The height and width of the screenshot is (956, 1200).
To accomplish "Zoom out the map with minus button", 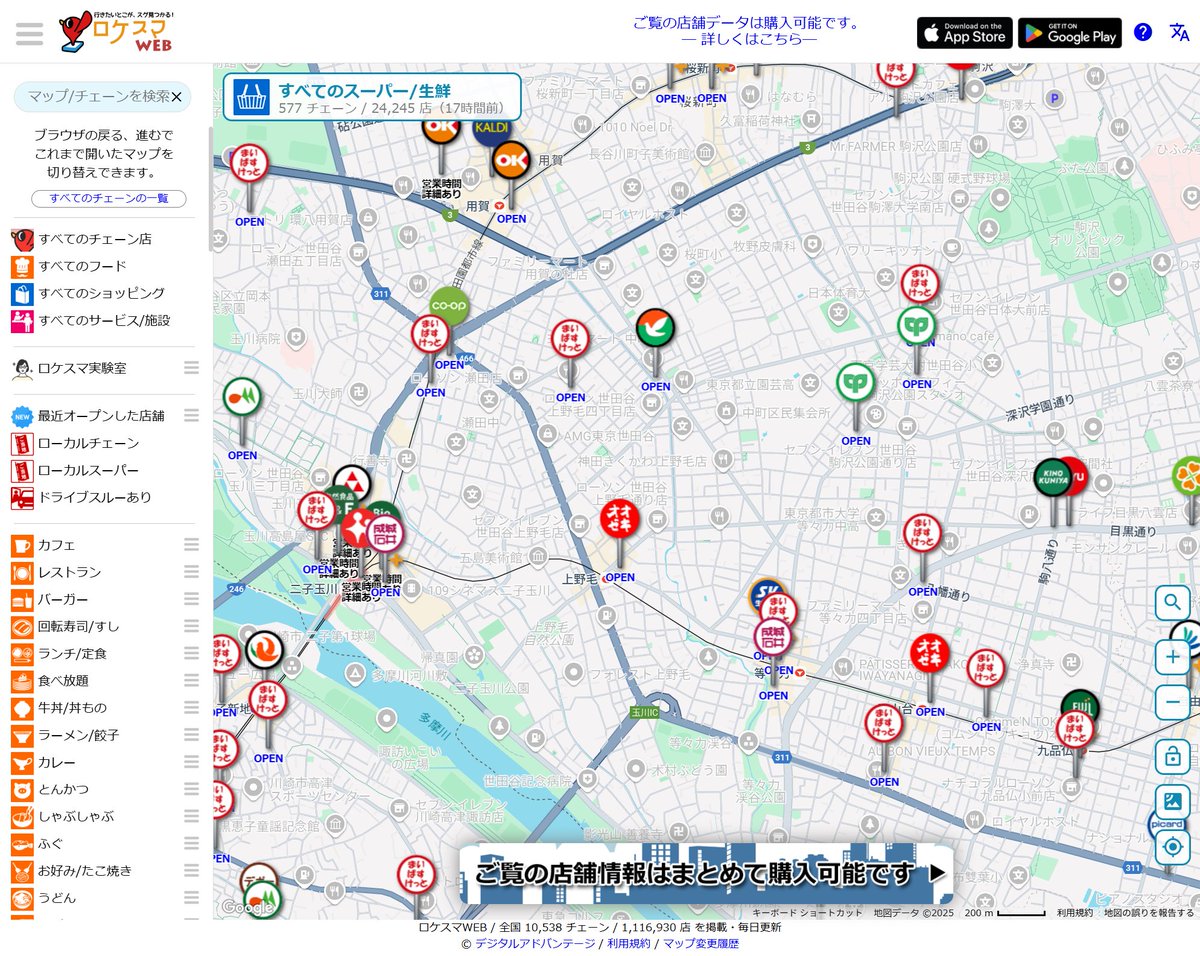I will 1172,702.
